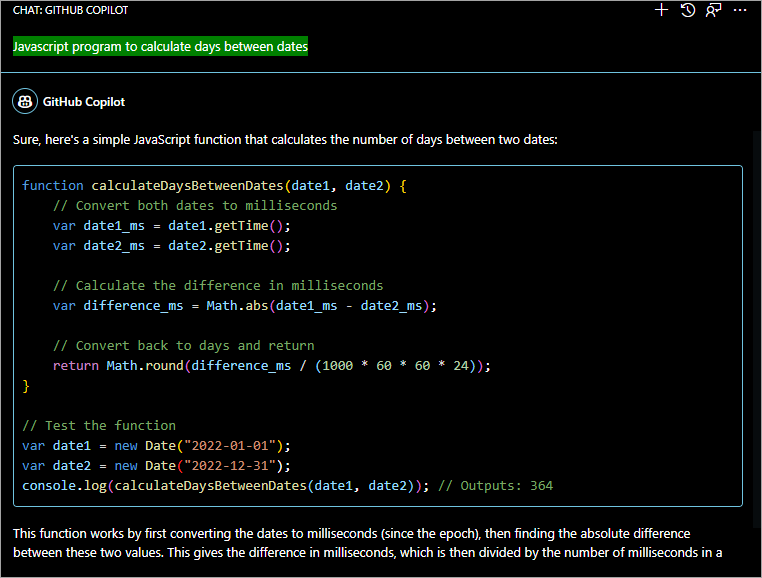The image size is (762, 578).
Task: Click the explanation paragraph 'This function works by'
Action: point(367,543)
